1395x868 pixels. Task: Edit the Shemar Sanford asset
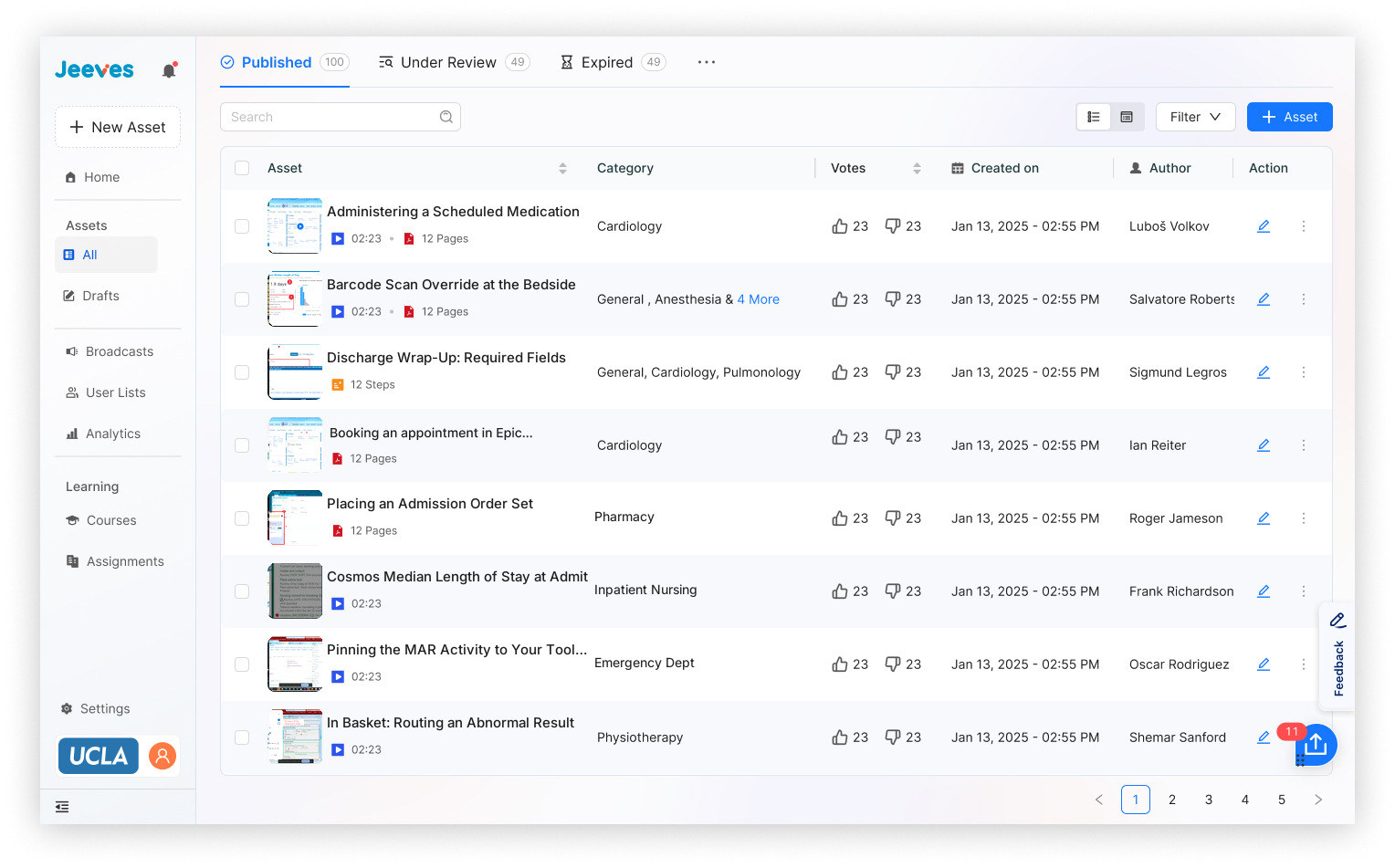(x=1264, y=737)
